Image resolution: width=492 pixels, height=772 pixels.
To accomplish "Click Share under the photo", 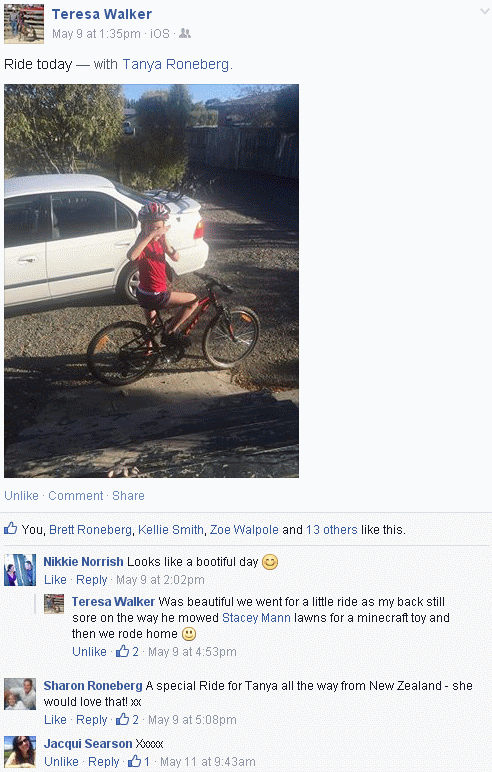I will [128, 495].
